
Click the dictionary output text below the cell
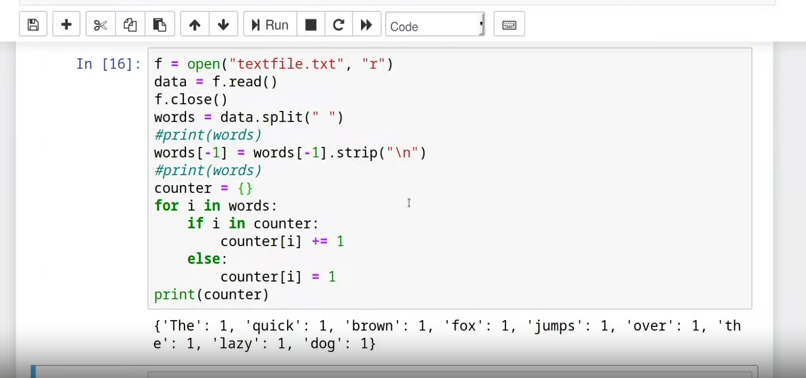[x=447, y=334]
